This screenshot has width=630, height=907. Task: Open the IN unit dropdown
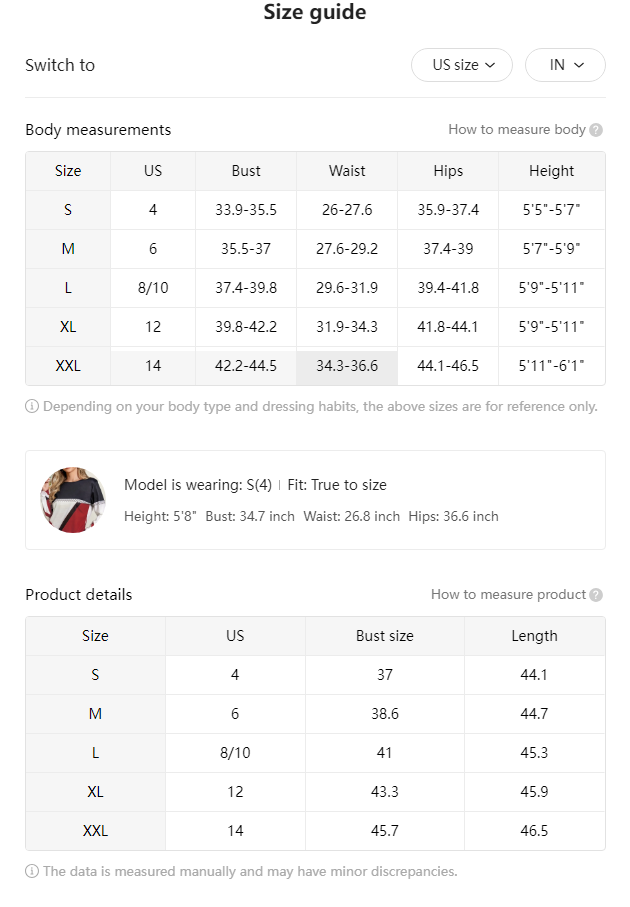(565, 65)
